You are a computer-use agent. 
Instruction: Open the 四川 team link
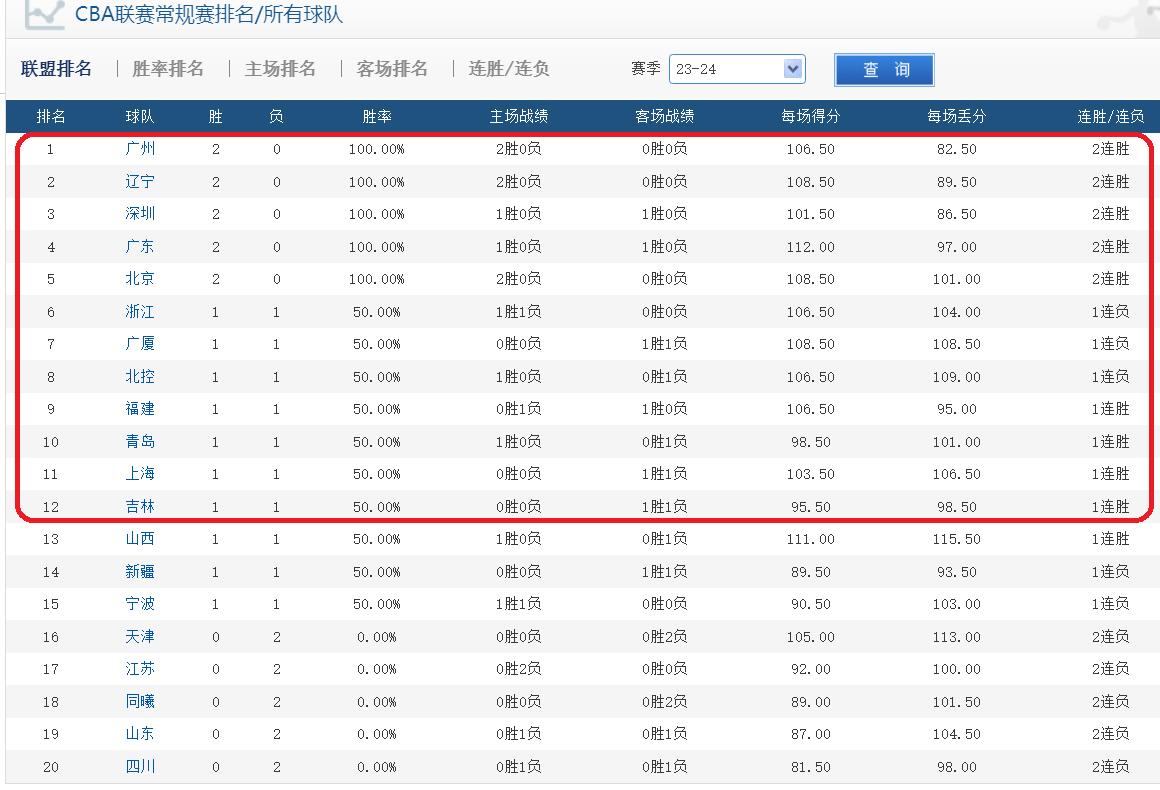[140, 767]
